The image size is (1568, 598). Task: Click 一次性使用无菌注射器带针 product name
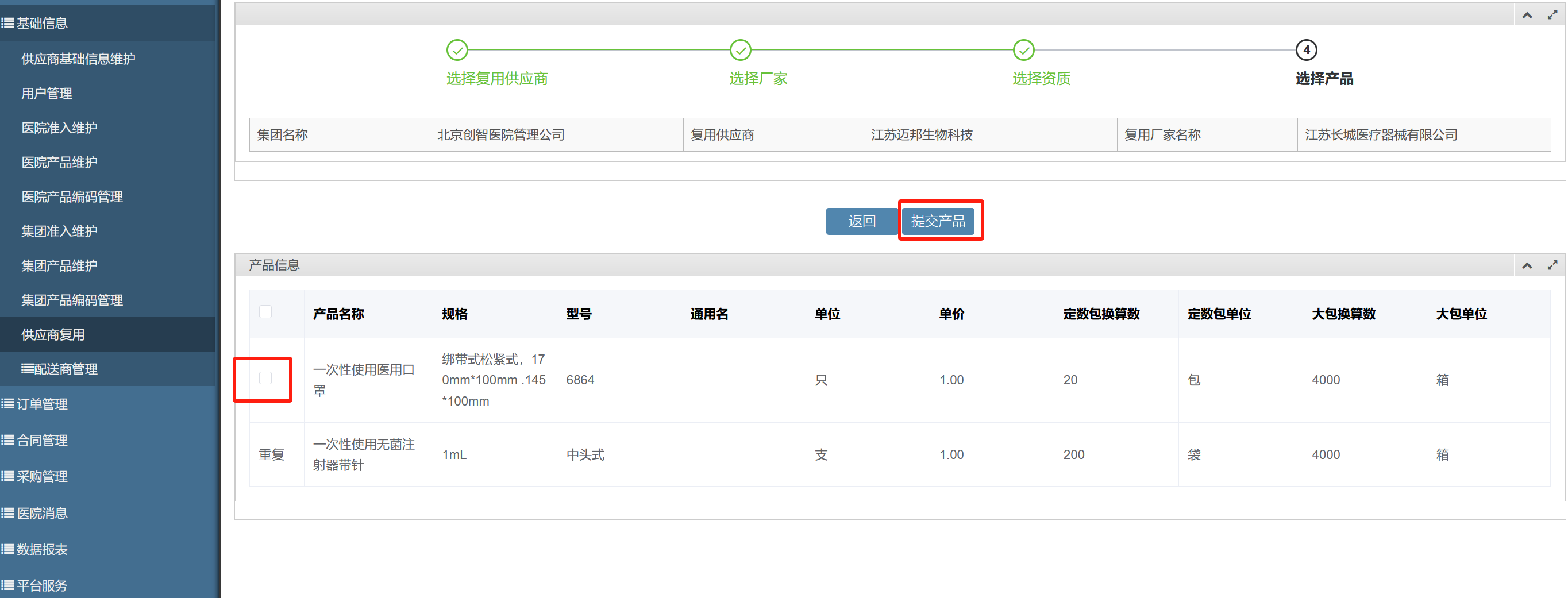click(x=364, y=455)
